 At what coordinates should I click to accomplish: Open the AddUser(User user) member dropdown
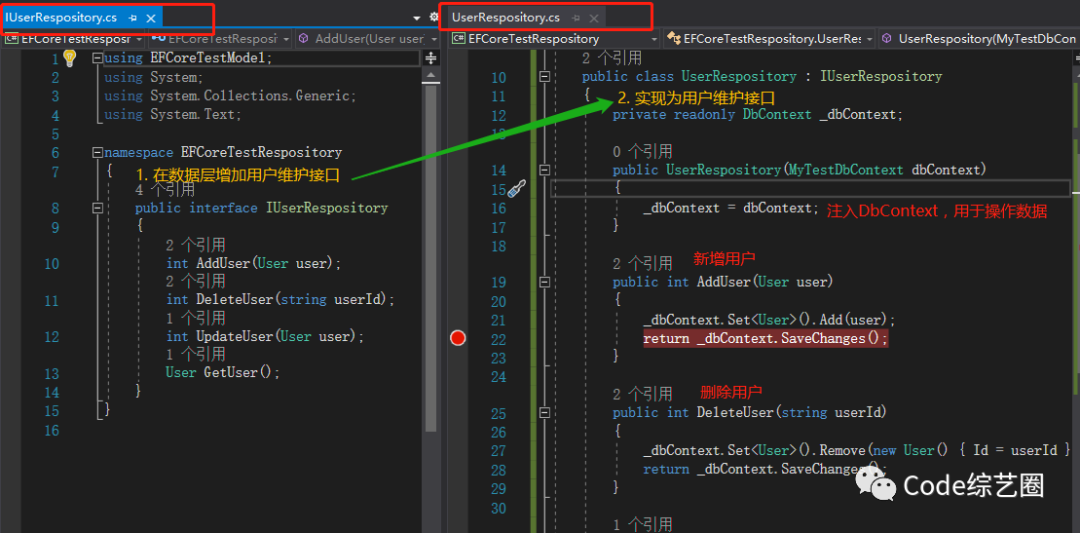(x=366, y=39)
